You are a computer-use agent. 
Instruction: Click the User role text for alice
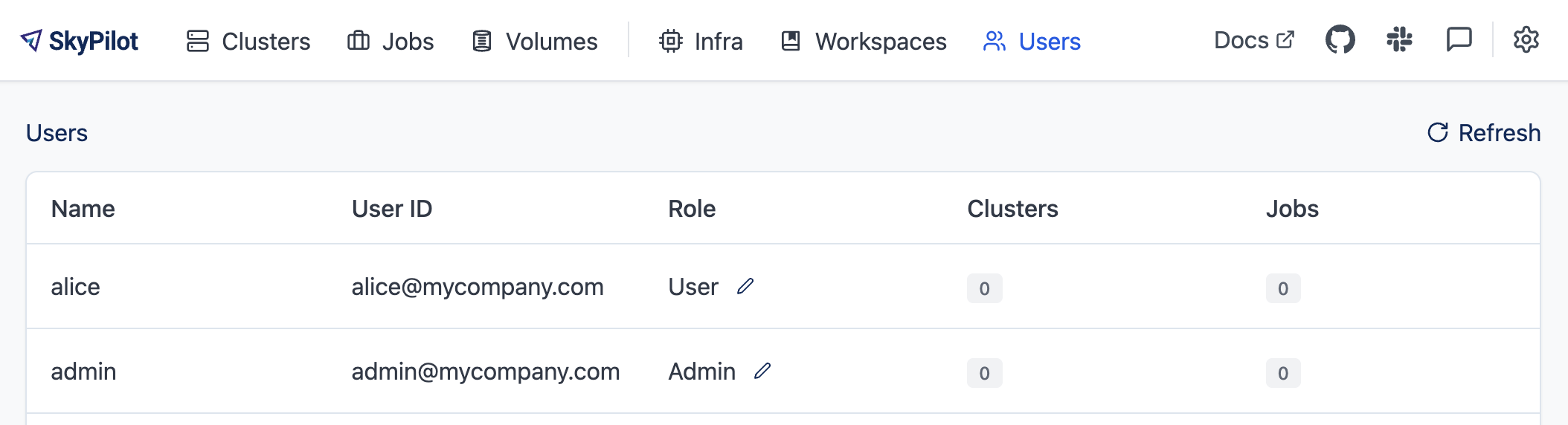693,287
